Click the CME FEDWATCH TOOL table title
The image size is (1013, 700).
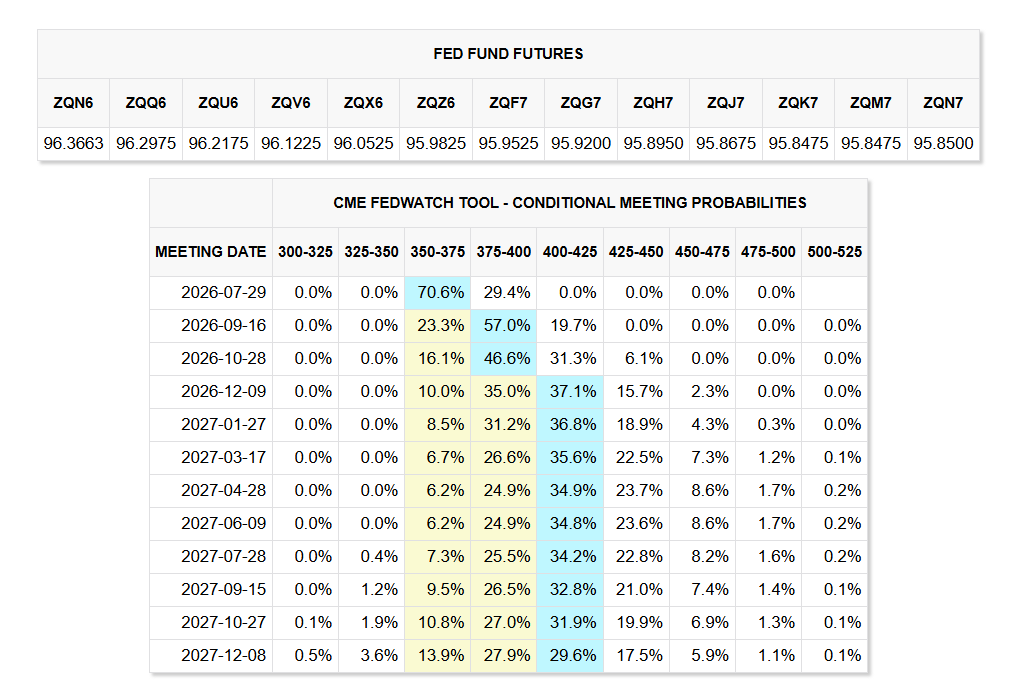coord(569,203)
